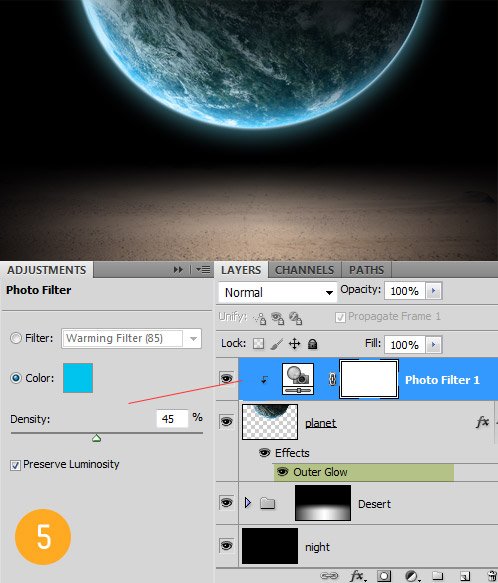498x583 pixels.
Task: Open the Warming Filter (85) dropdown
Action: coord(132,338)
